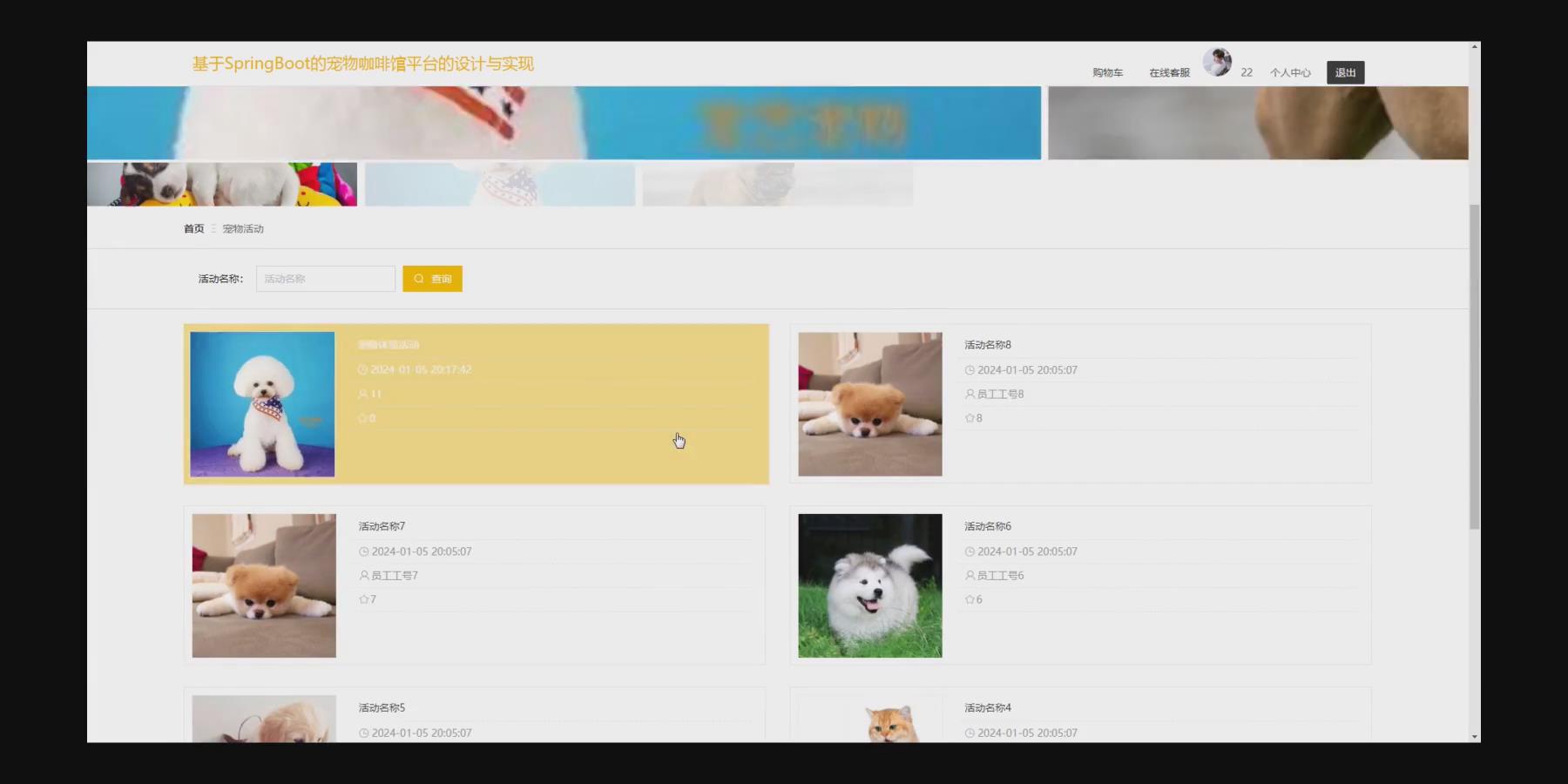Click the star icon on 活动名称8 card
The image size is (1568, 784).
(x=970, y=418)
